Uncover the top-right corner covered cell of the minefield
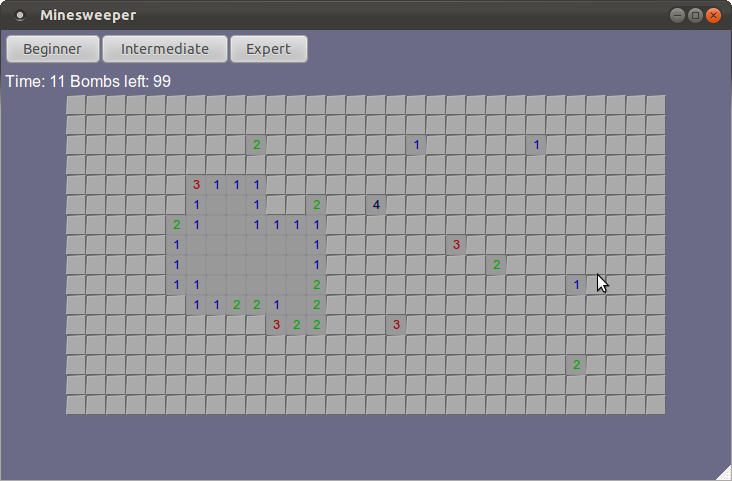 pos(656,105)
